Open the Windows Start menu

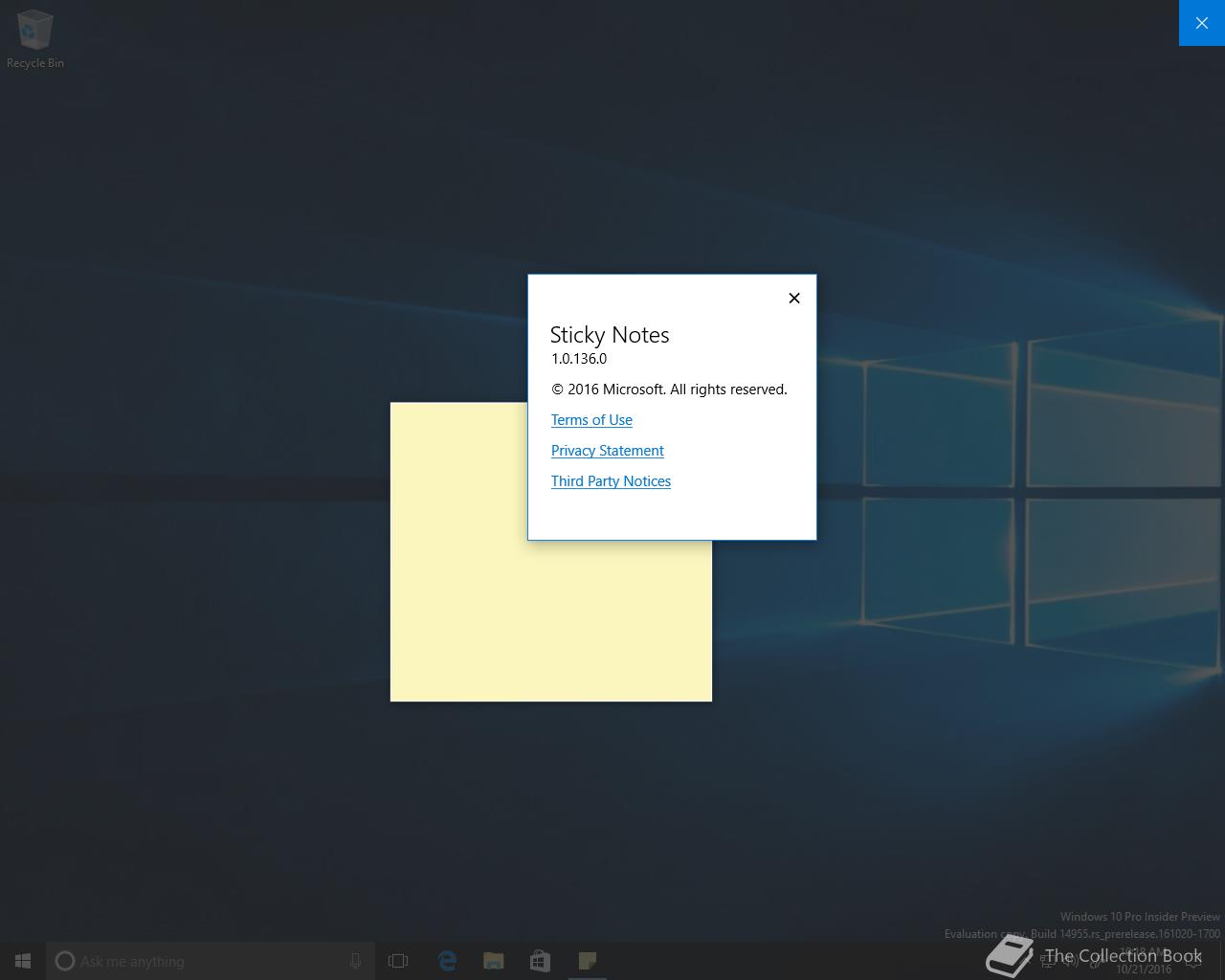(23, 961)
